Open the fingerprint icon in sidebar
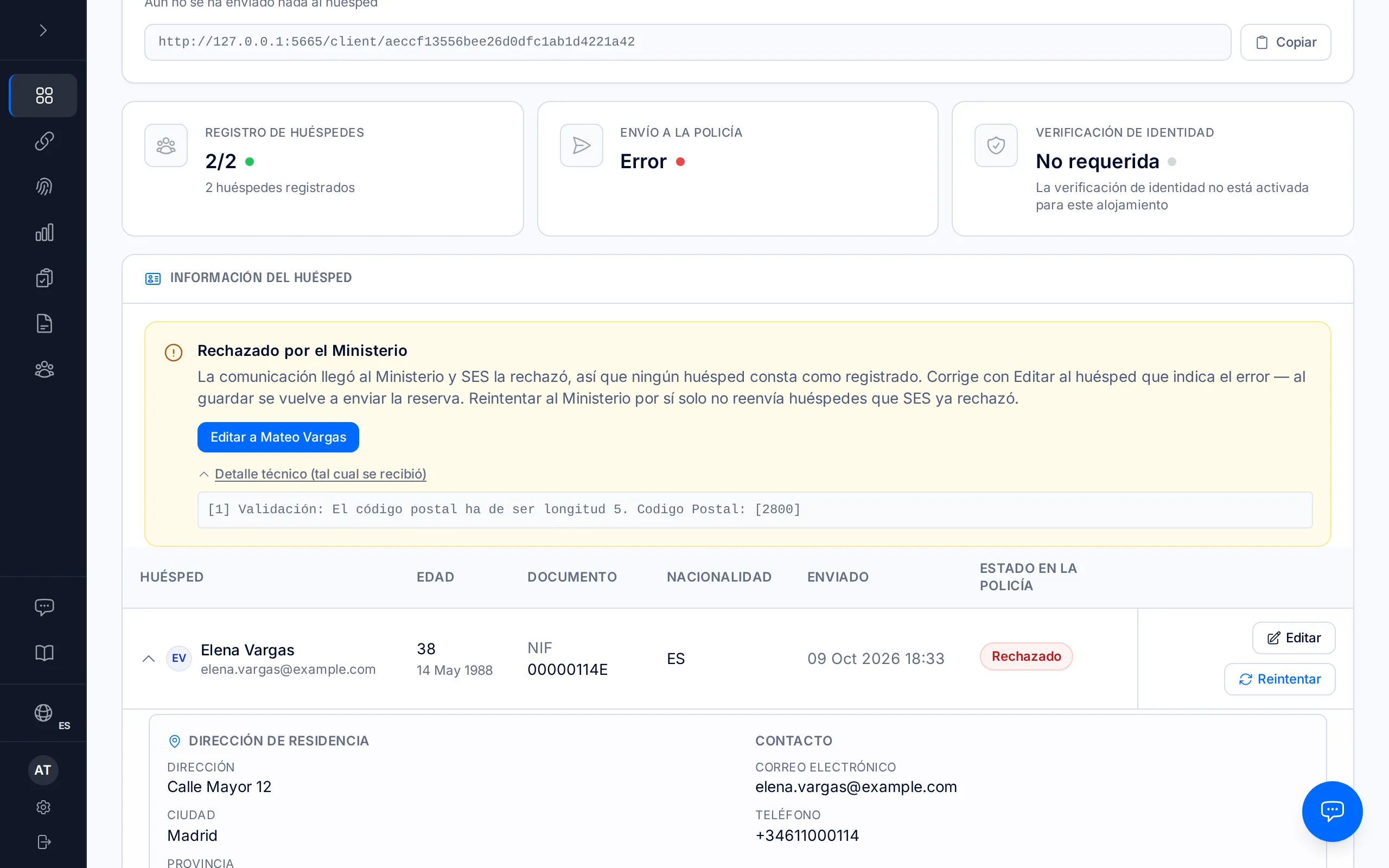The width and height of the screenshot is (1389, 868). [43, 187]
